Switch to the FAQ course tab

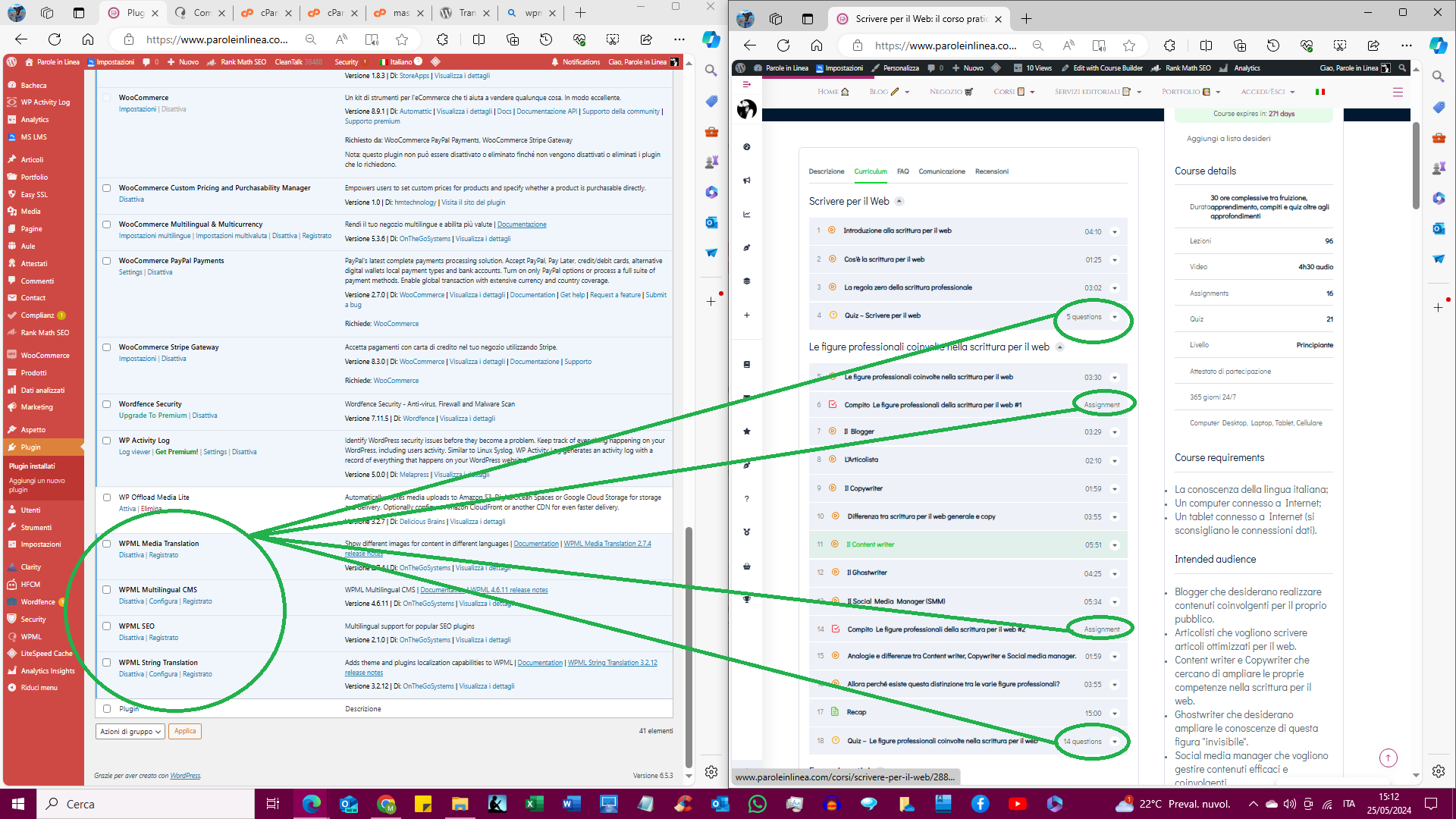tap(902, 171)
